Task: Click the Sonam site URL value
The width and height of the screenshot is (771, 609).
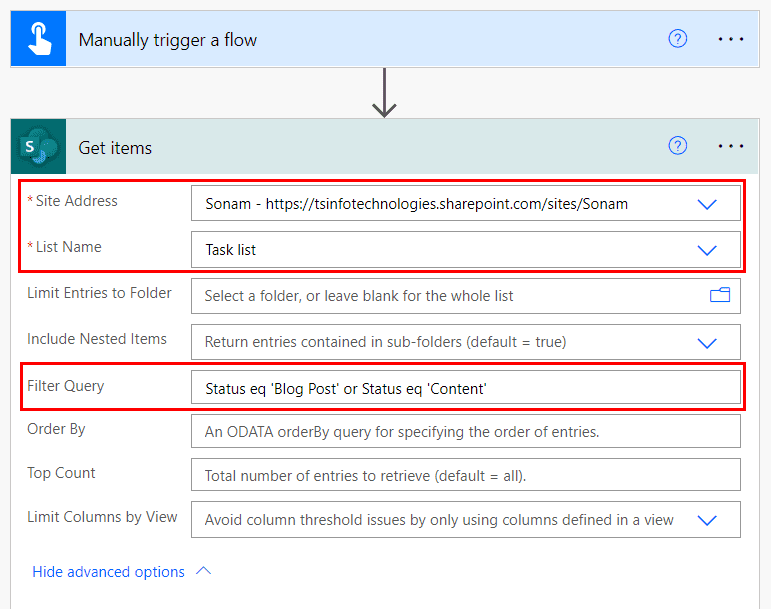Action: (416, 203)
